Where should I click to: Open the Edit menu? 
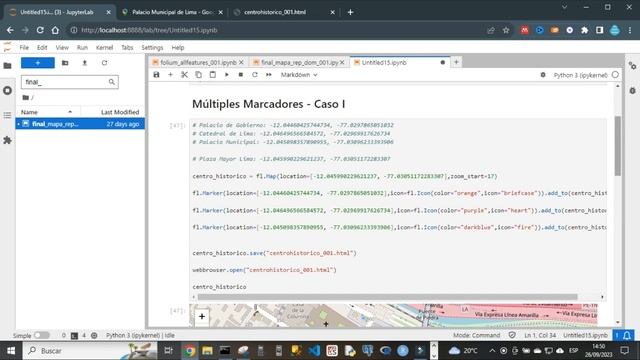(x=42, y=48)
